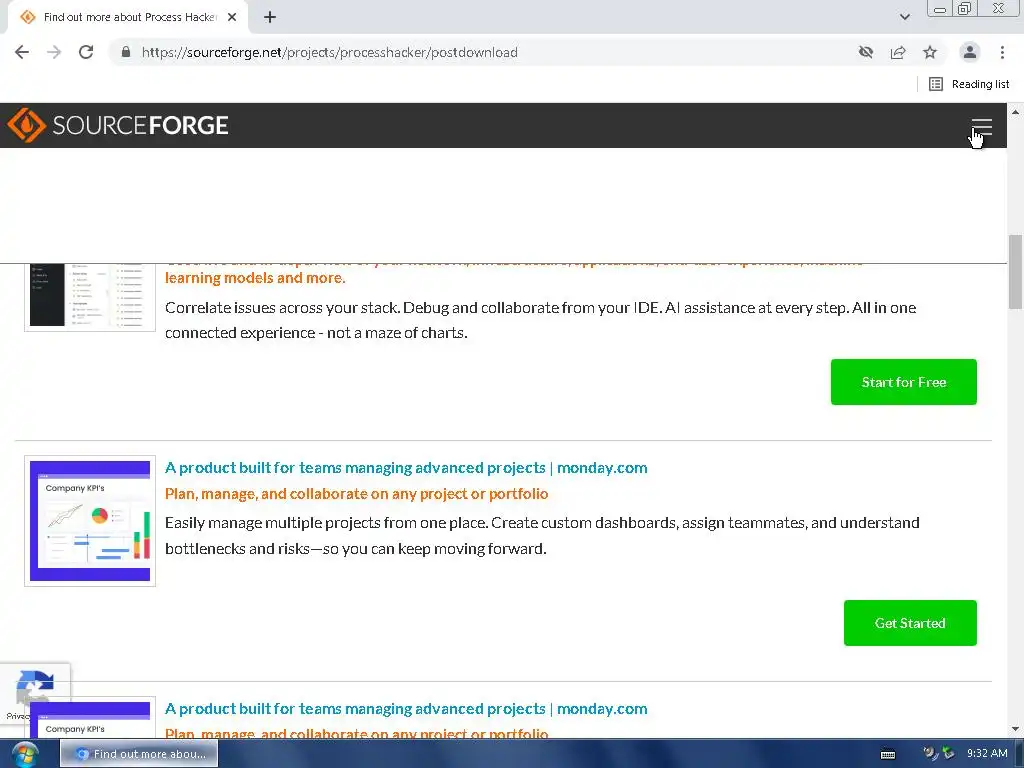1024x768 pixels.
Task: Click the scrollbar up arrow
Action: [x=1016, y=112]
